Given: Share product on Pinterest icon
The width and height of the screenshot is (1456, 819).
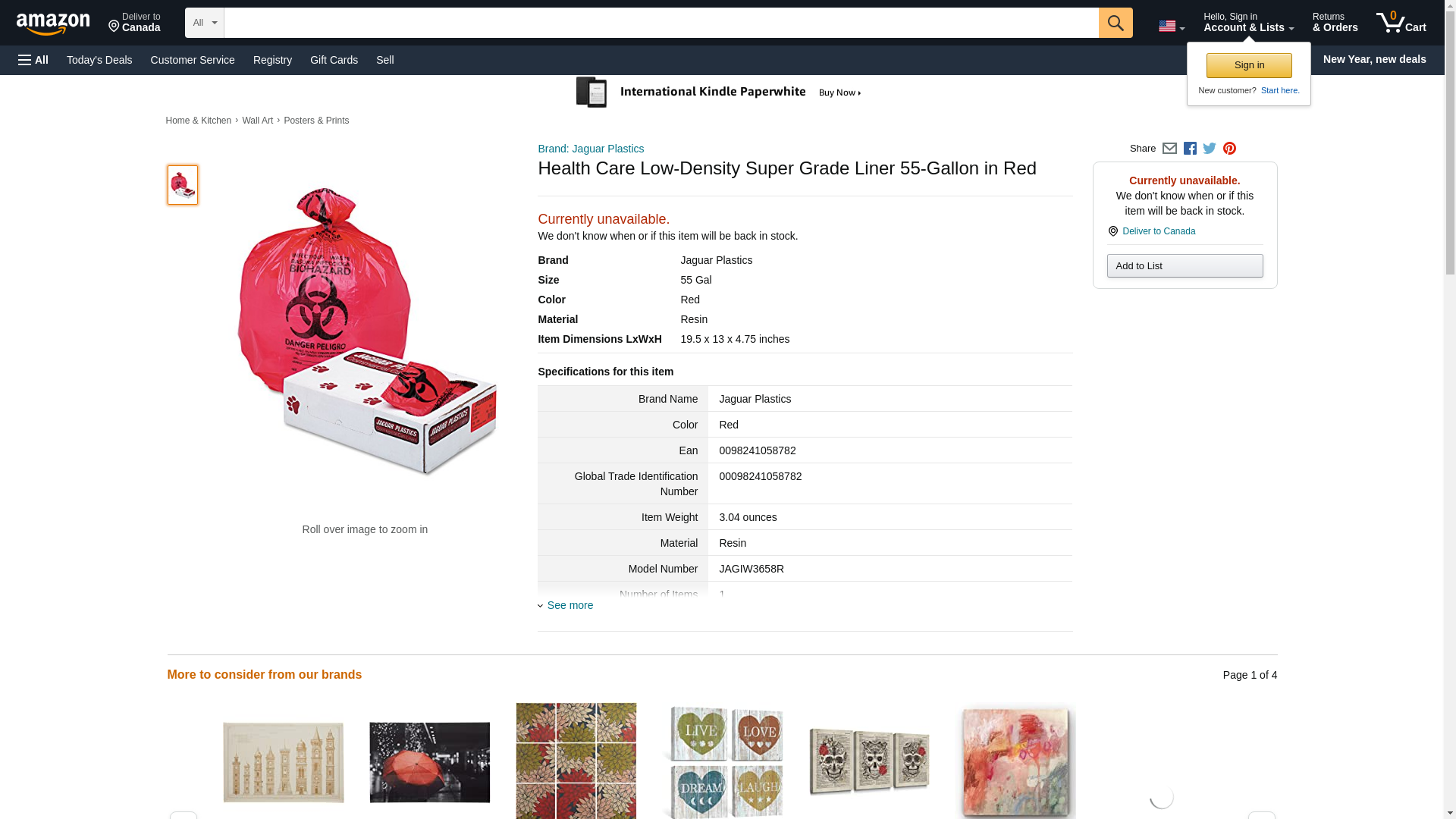Looking at the screenshot, I should click(1229, 149).
